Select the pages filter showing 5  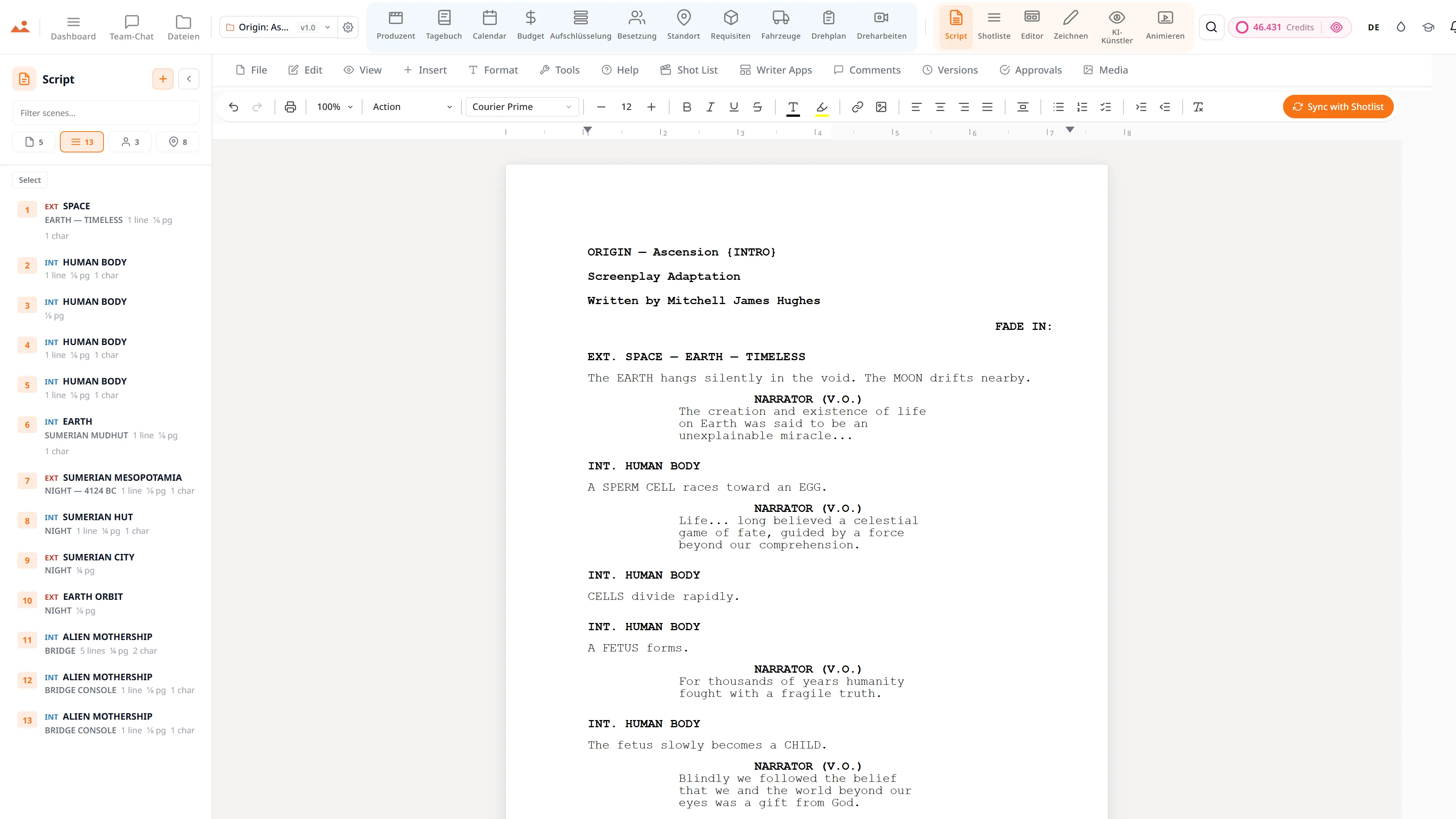tap(34, 142)
